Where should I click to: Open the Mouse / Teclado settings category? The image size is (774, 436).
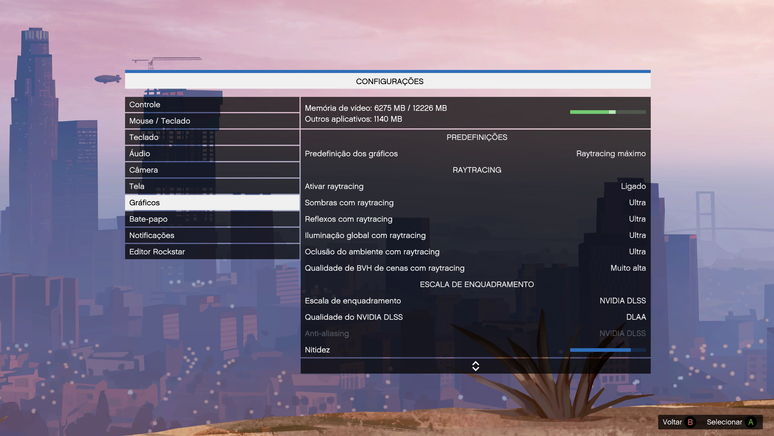click(x=212, y=121)
